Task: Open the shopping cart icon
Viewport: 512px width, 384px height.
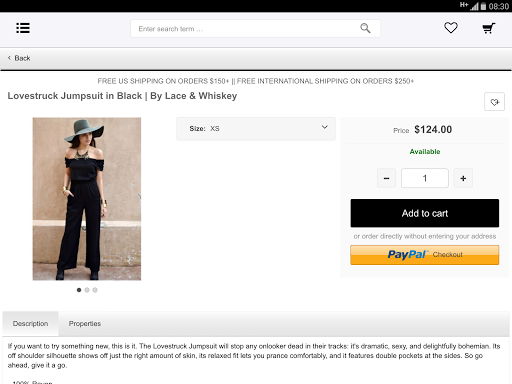Action: pos(489,28)
